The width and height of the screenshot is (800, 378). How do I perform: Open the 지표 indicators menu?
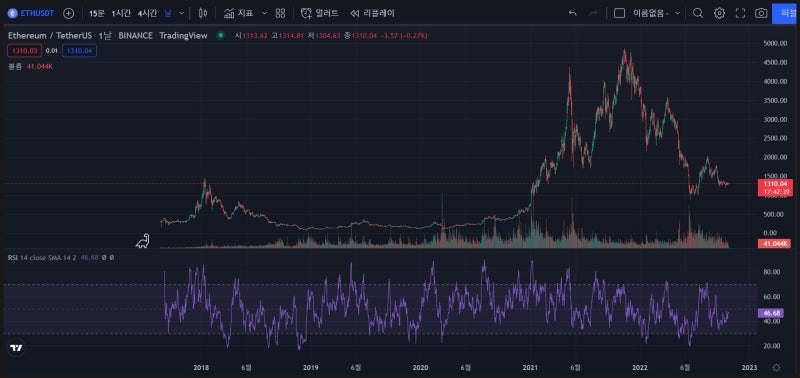(x=239, y=13)
